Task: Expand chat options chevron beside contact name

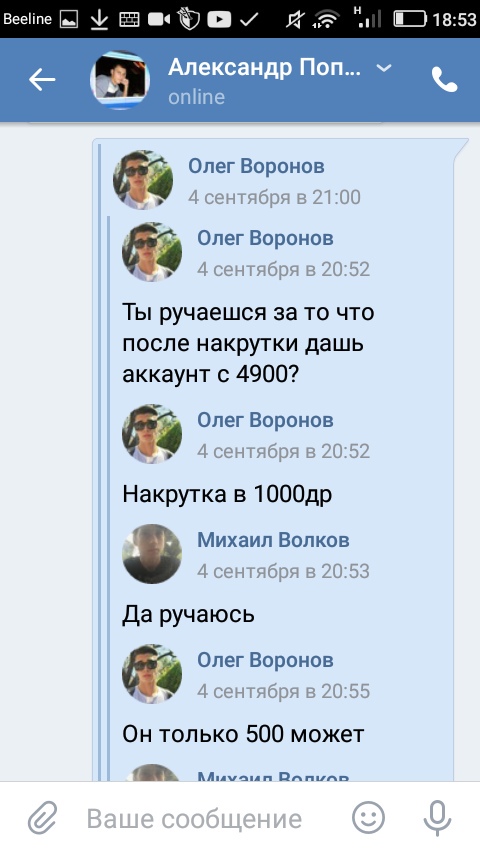Action: tap(384, 68)
